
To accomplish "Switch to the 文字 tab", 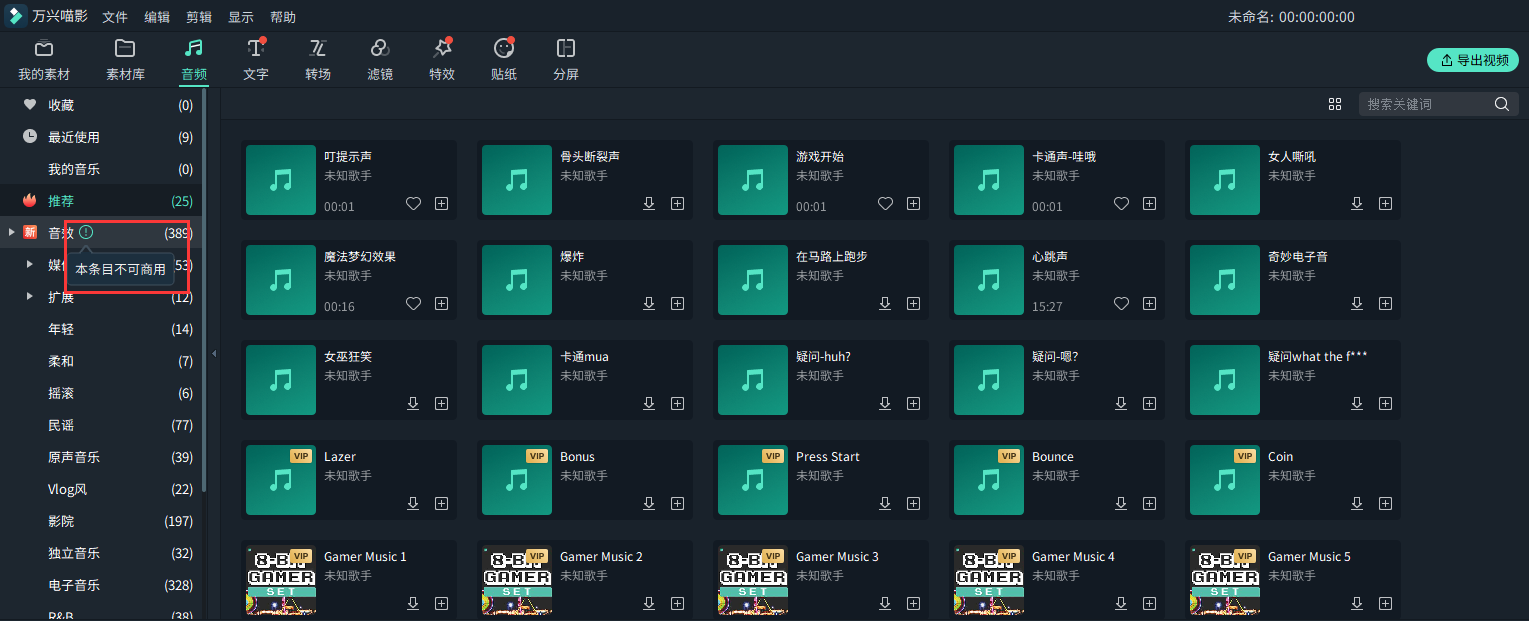I will [256, 60].
